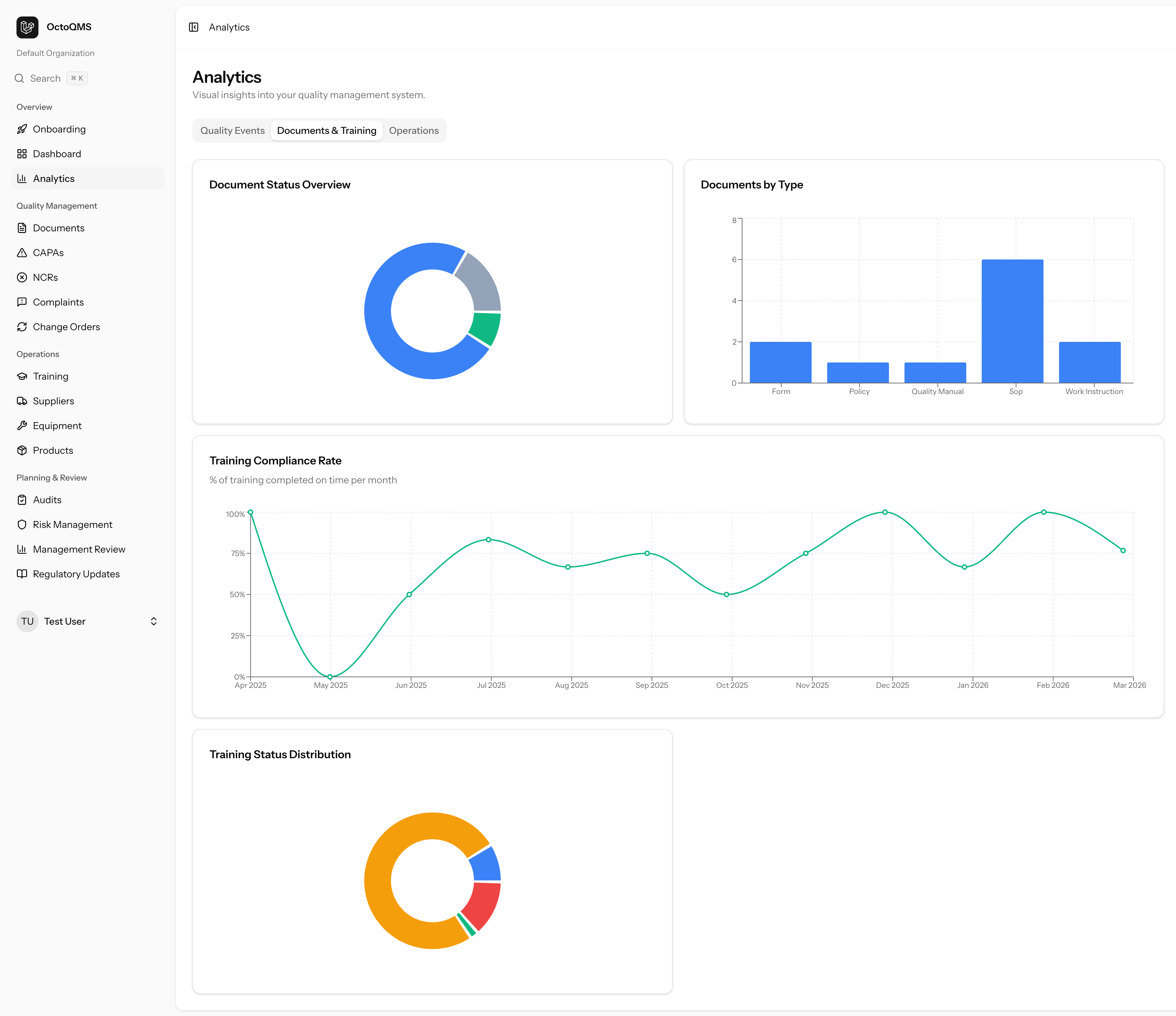1176x1016 pixels.
Task: Click the Quality Manual bar
Action: [x=935, y=373]
